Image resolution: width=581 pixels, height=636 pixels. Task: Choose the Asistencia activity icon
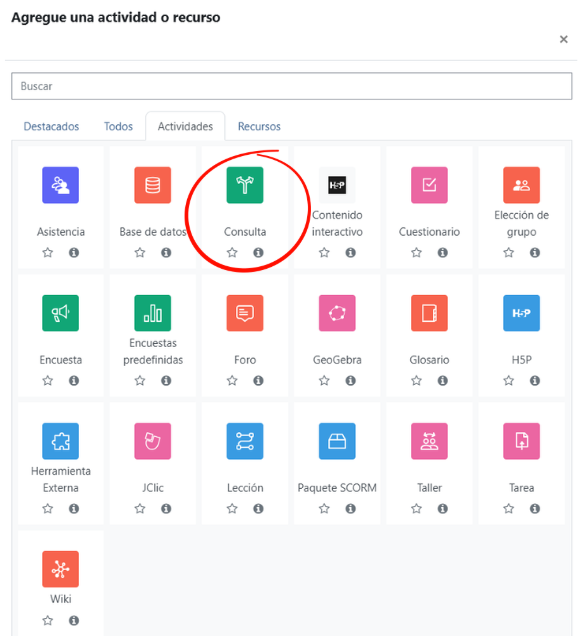pyautogui.click(x=60, y=185)
